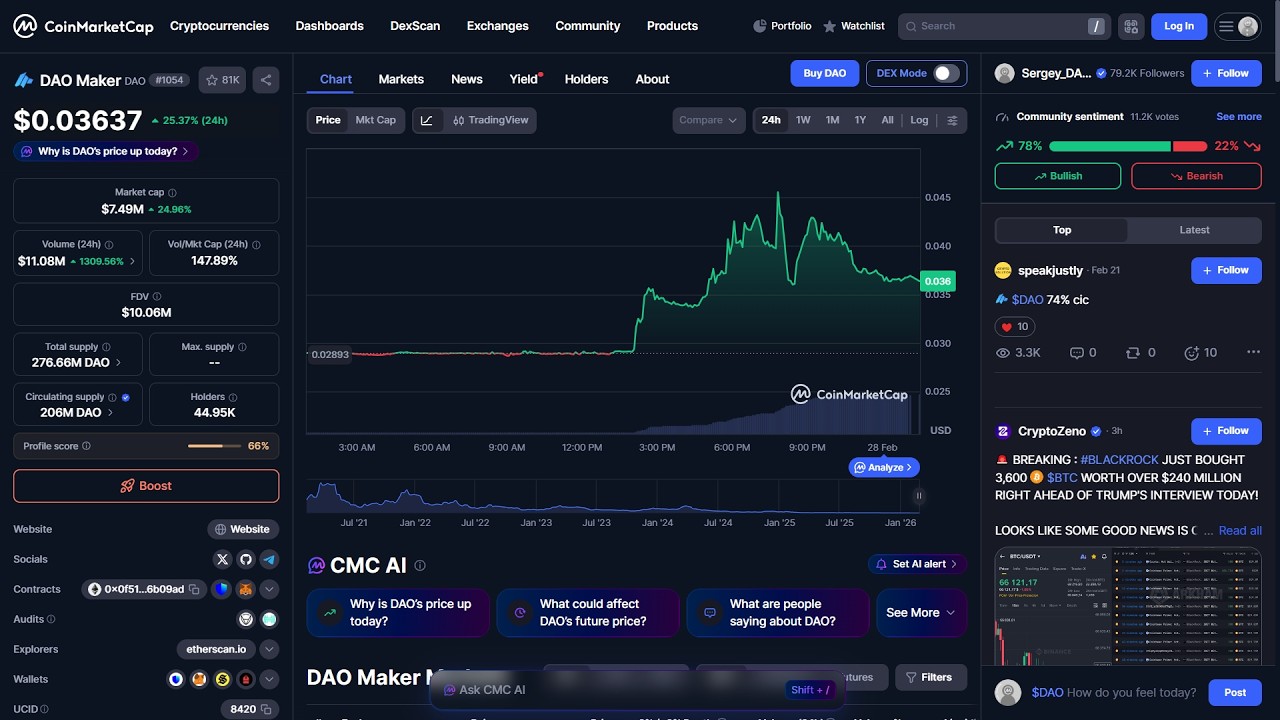Click the orange Boost button
The width and height of the screenshot is (1280, 720).
146,486
